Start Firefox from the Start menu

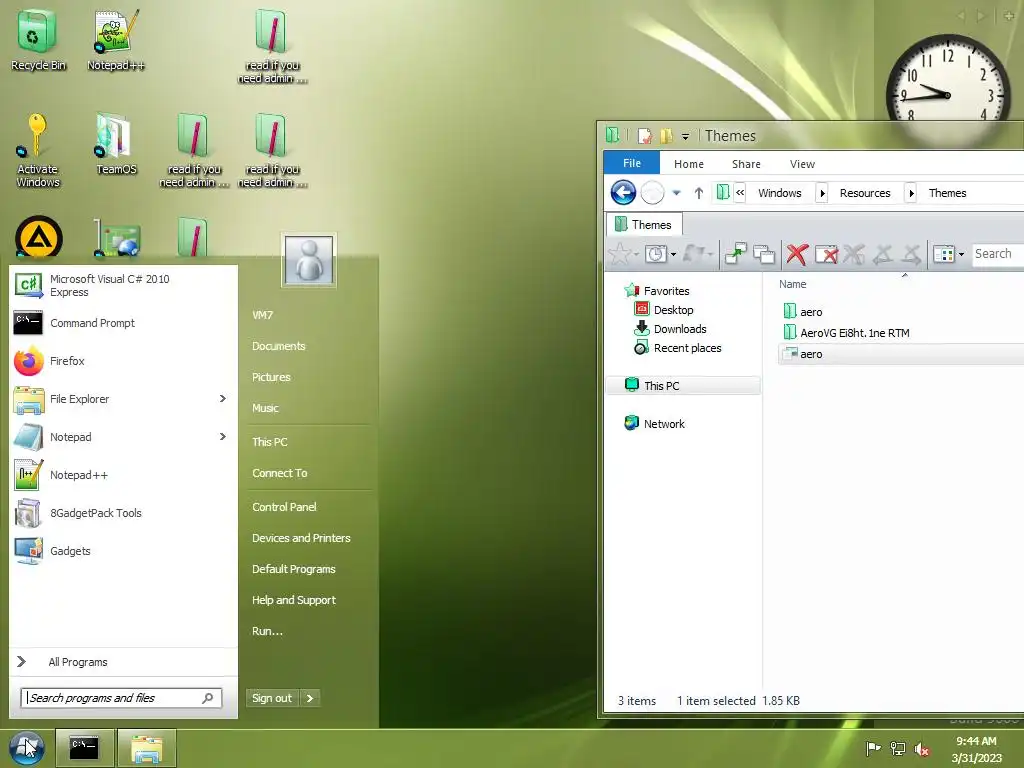click(123, 360)
